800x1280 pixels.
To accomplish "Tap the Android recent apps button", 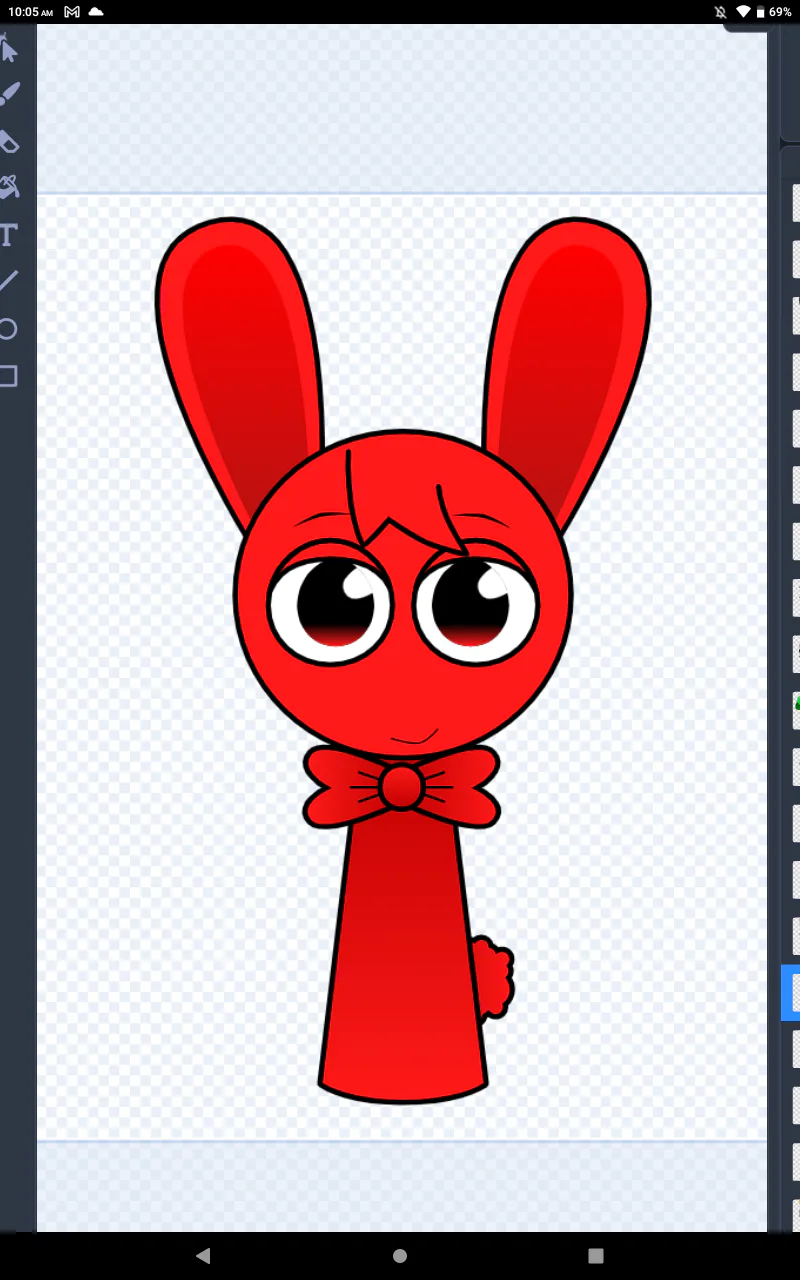I will [596, 1255].
